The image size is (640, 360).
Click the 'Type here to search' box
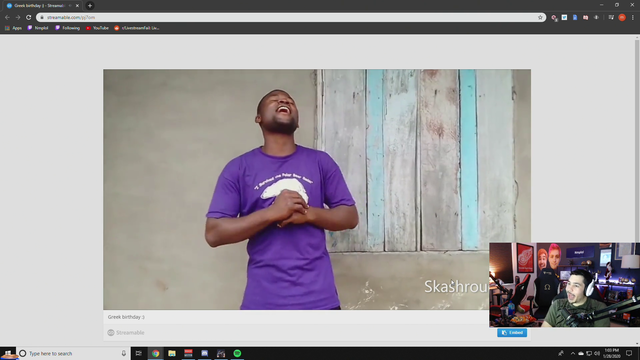point(73,353)
